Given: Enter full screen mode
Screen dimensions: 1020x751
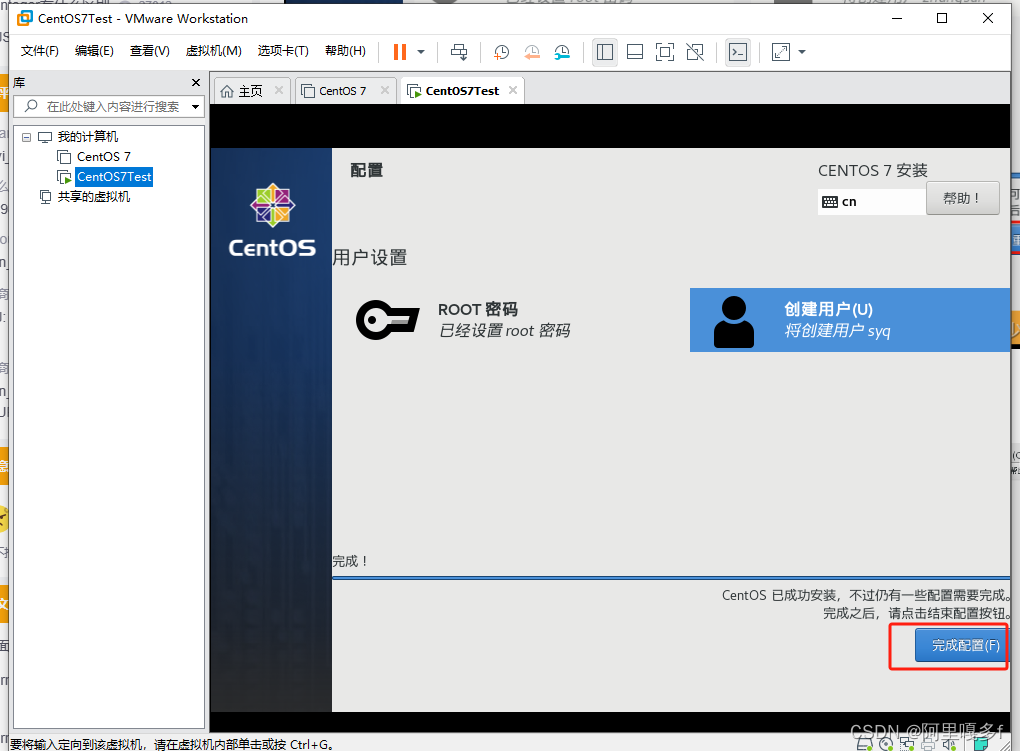Looking at the screenshot, I should click(x=665, y=51).
